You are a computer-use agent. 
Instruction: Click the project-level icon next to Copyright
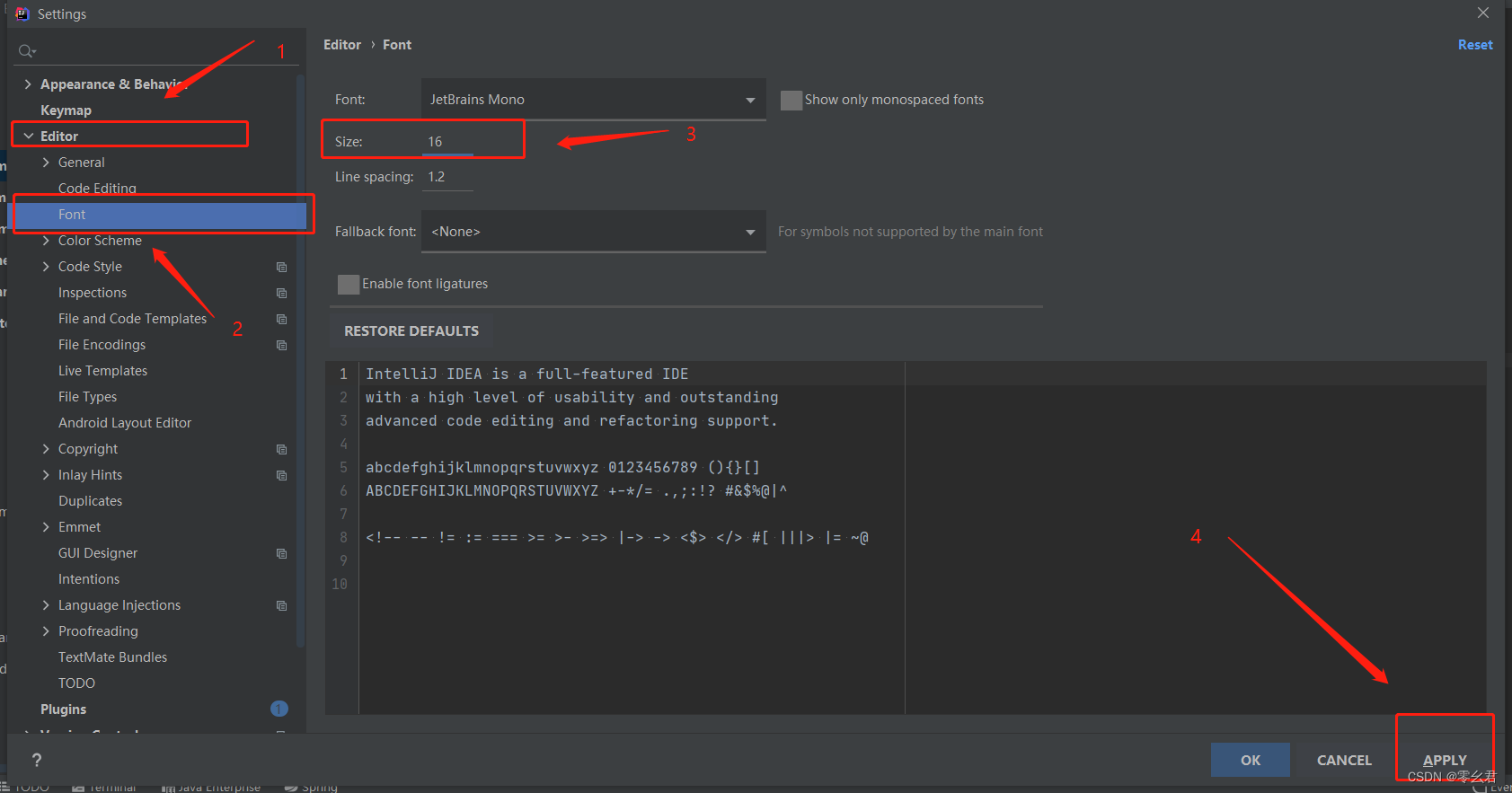point(281,449)
